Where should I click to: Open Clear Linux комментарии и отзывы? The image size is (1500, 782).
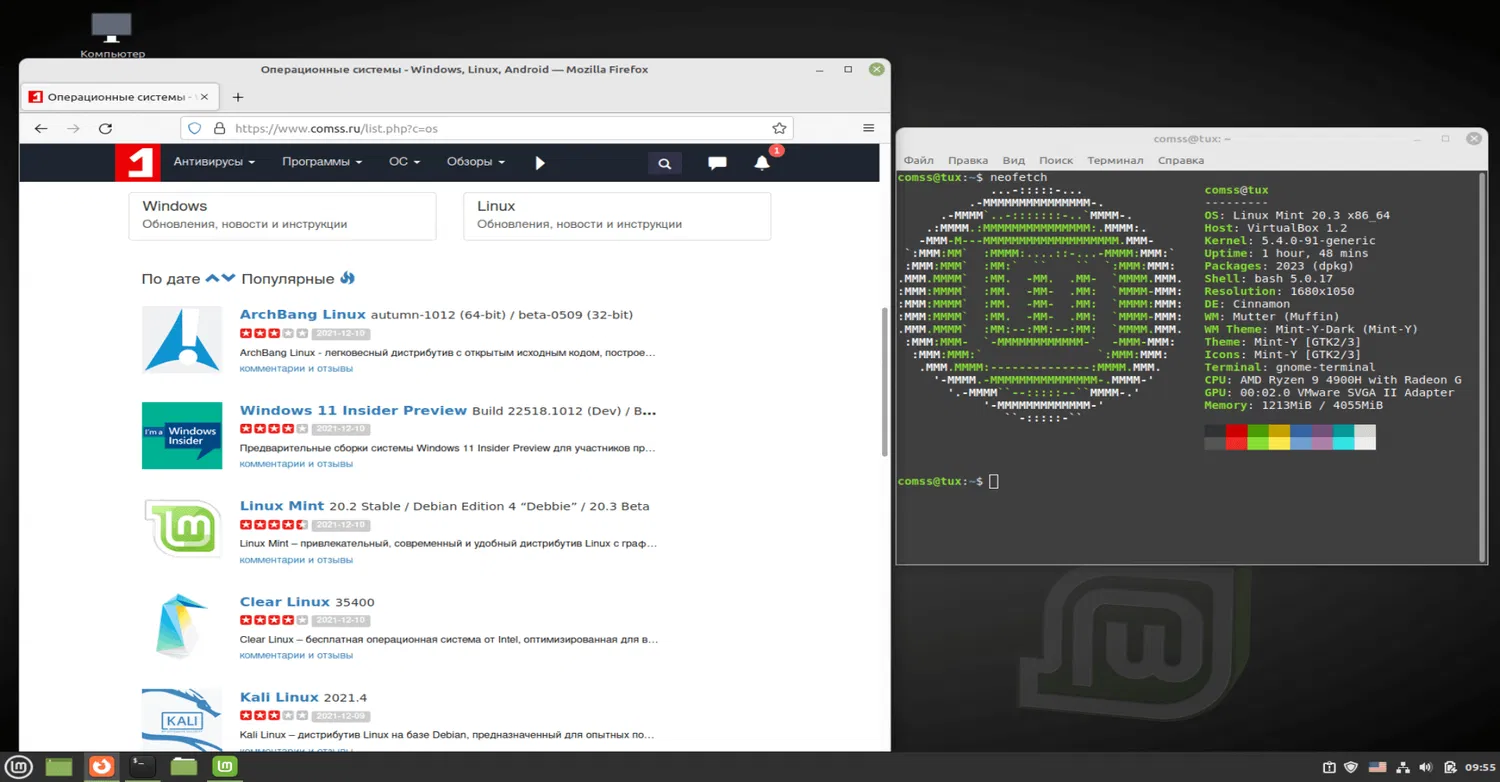296,656
